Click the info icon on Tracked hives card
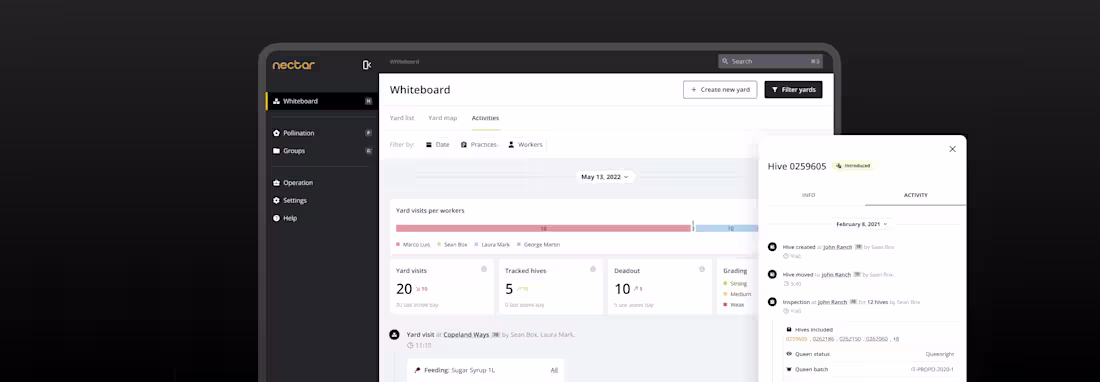This screenshot has width=1100, height=382. click(593, 269)
